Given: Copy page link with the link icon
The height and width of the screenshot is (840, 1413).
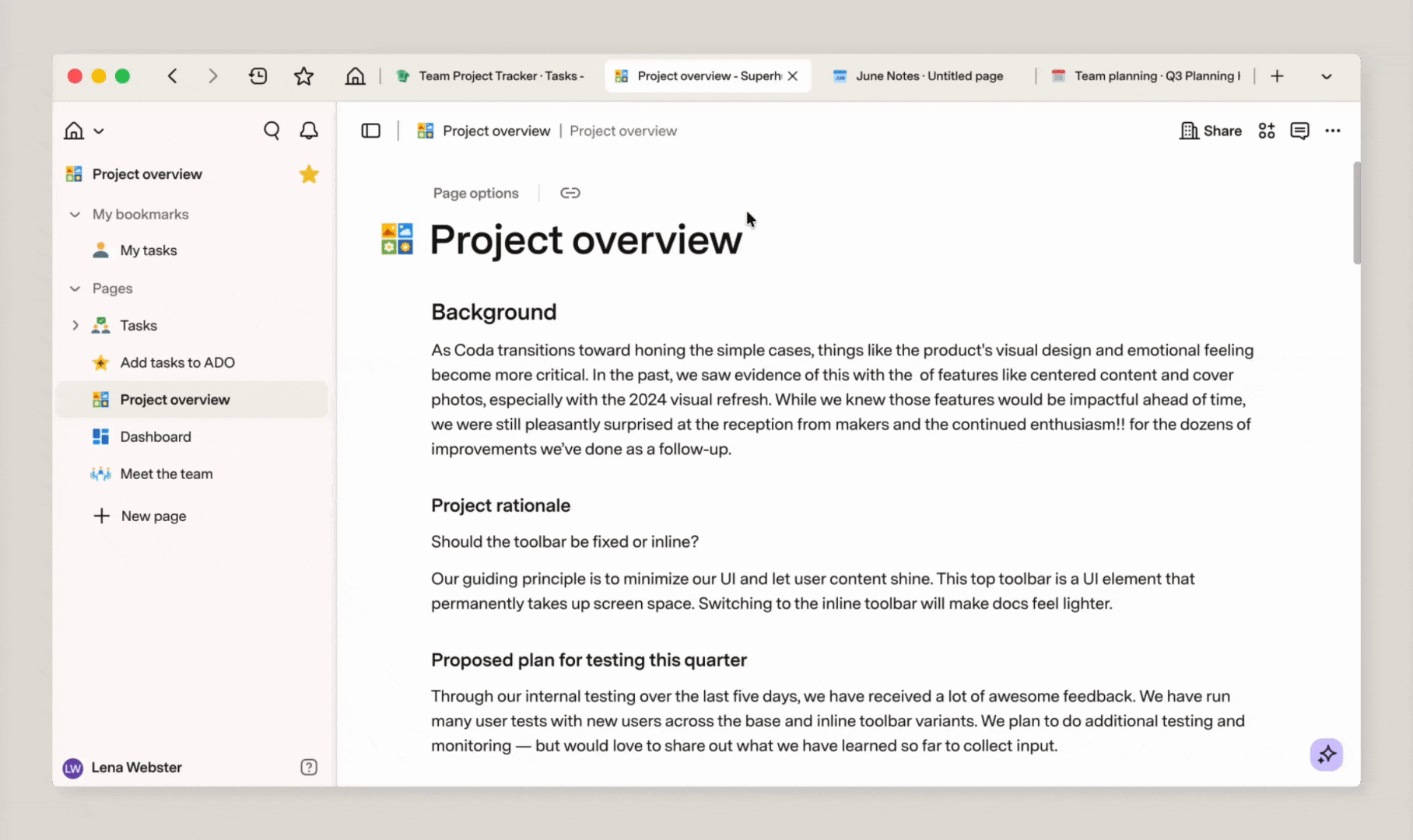Looking at the screenshot, I should coord(570,193).
